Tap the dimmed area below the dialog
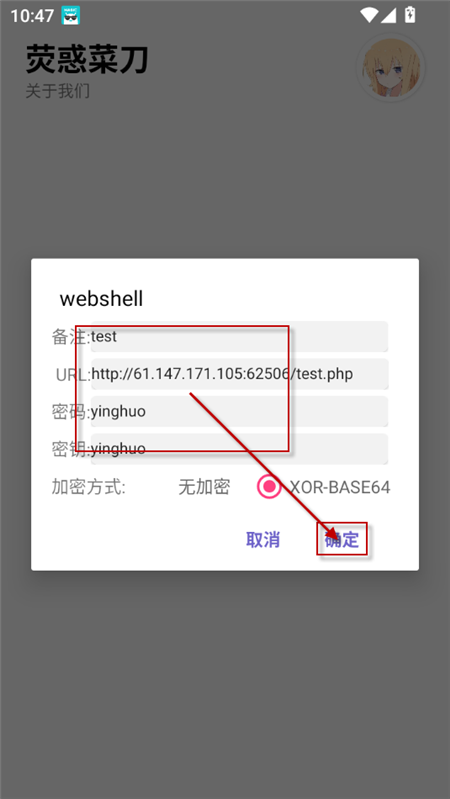Image resolution: width=450 pixels, height=799 pixels. (x=225, y=683)
